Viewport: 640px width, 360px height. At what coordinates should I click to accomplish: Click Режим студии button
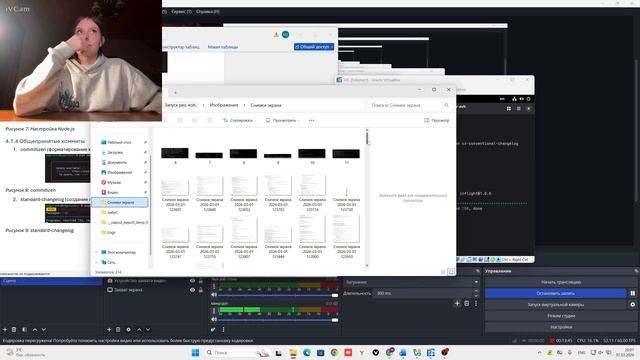[x=561, y=316]
